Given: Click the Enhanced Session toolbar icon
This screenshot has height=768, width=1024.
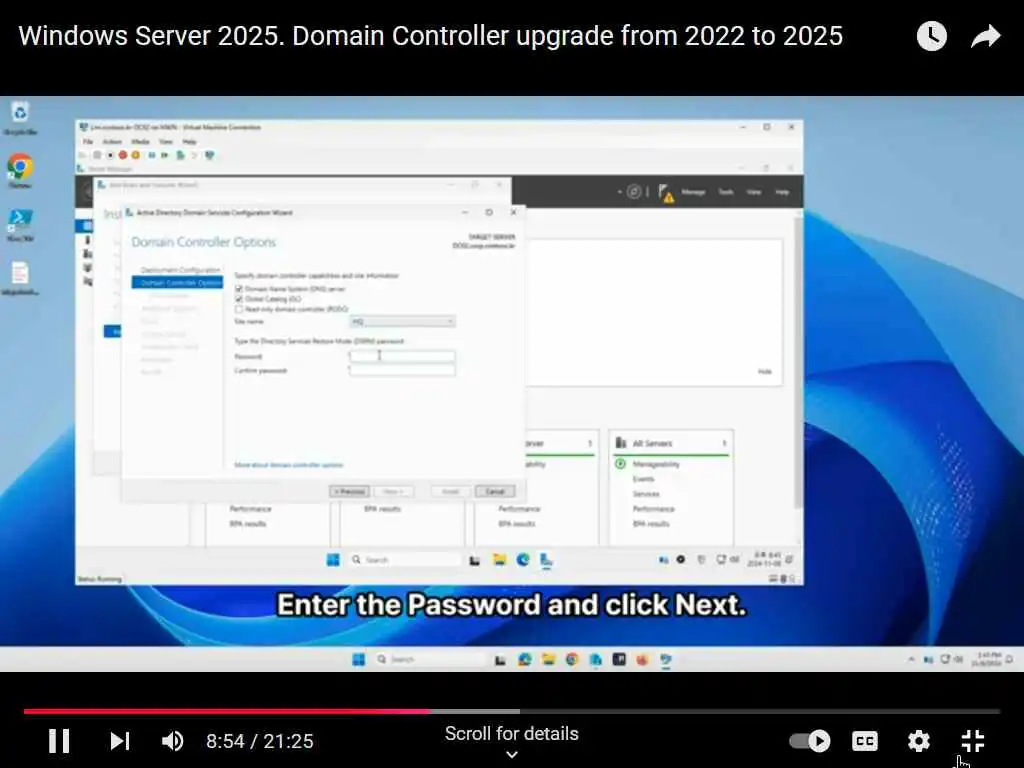Looking at the screenshot, I should point(210,155).
